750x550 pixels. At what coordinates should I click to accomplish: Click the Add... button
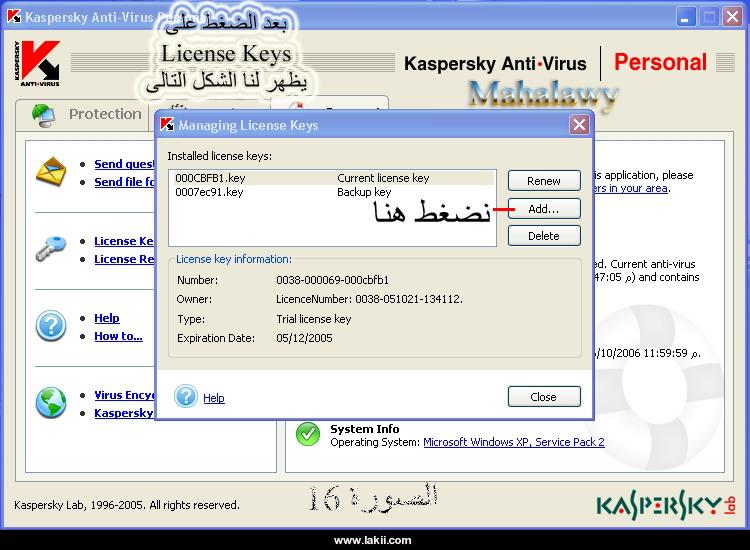[544, 209]
